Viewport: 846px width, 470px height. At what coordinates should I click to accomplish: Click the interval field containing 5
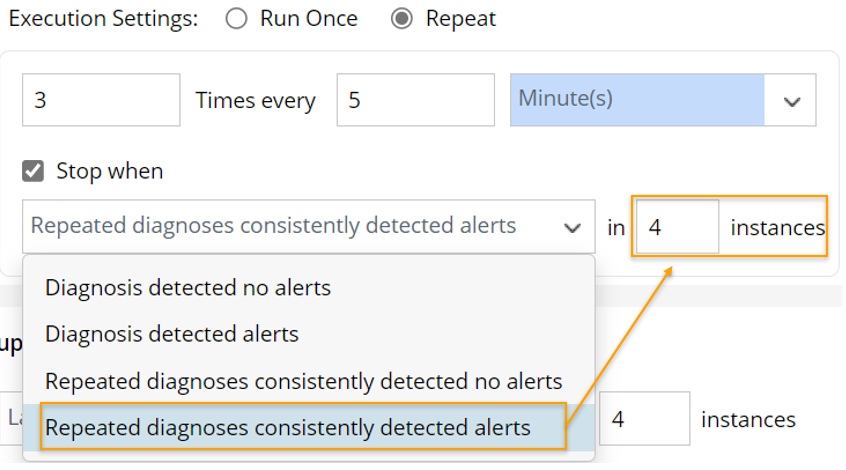415,100
